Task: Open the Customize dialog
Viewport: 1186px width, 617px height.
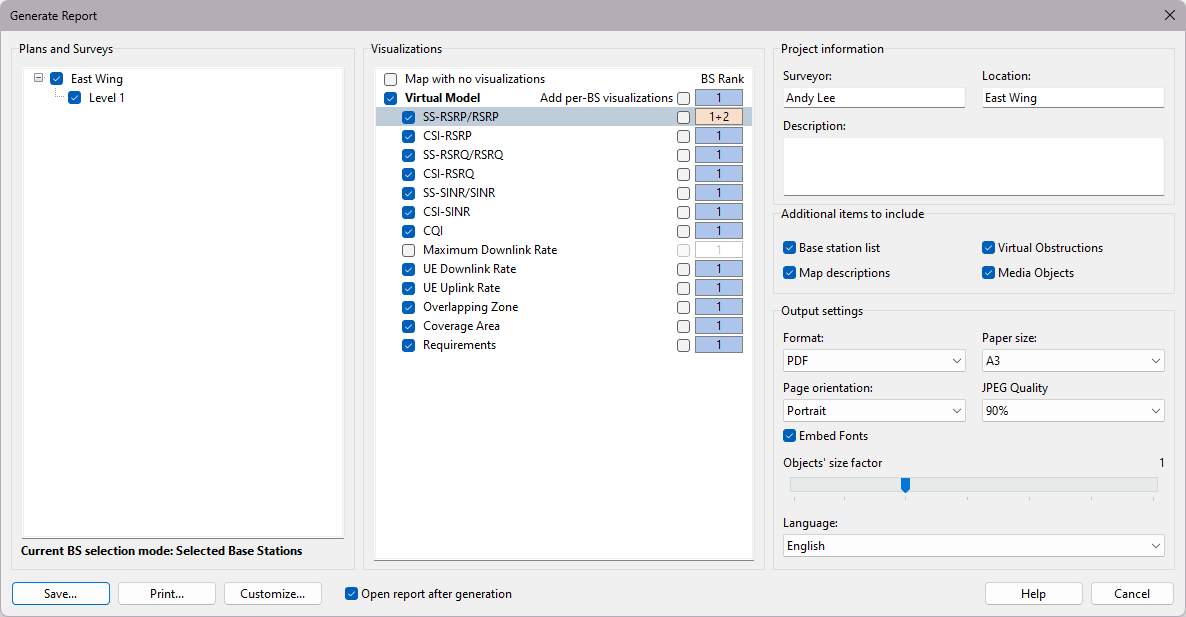Action: click(x=272, y=594)
